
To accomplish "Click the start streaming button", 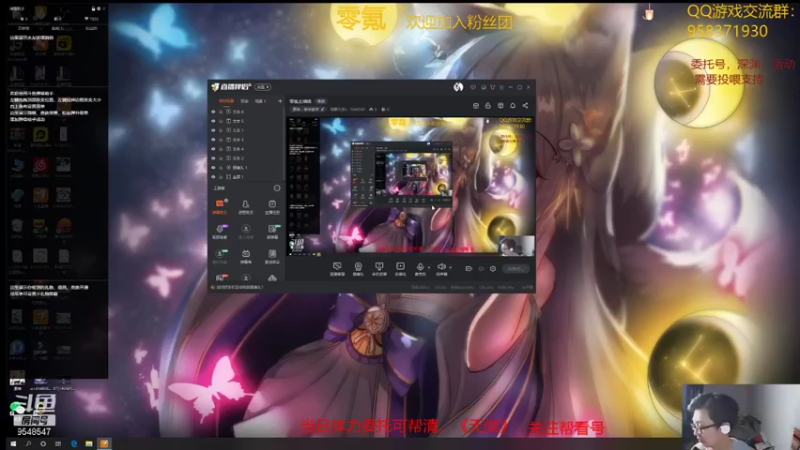I will pyautogui.click(x=515, y=268).
